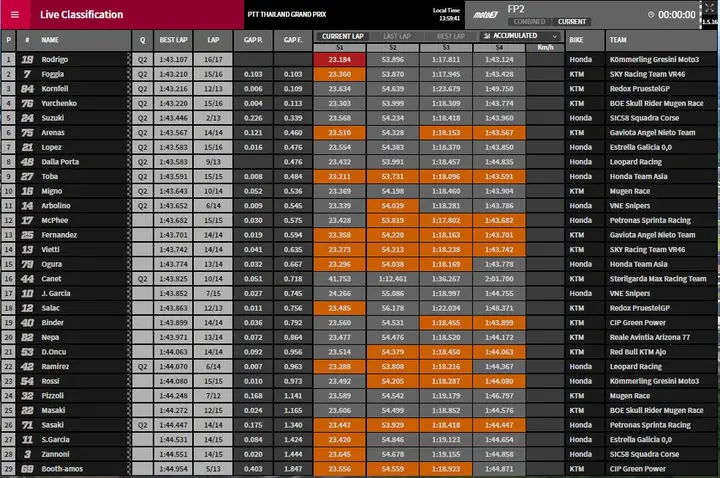Grab the dotted handle on Binder's row

pyautogui.click(x=129, y=322)
